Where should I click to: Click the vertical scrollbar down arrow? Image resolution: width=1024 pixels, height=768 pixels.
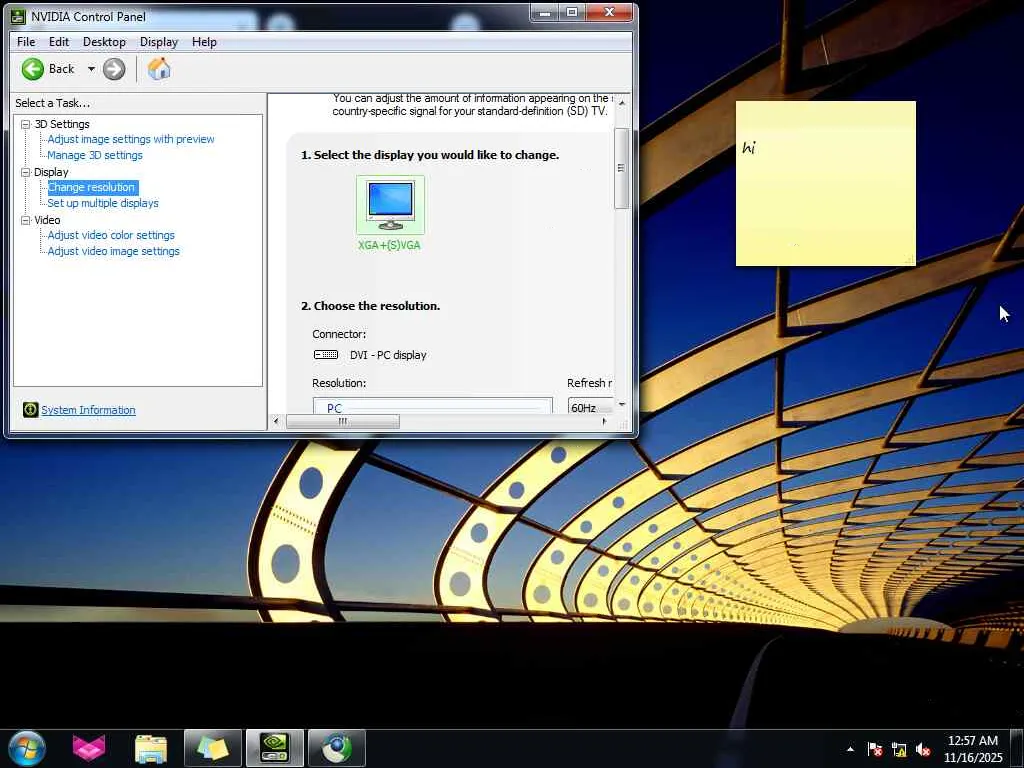pos(622,404)
